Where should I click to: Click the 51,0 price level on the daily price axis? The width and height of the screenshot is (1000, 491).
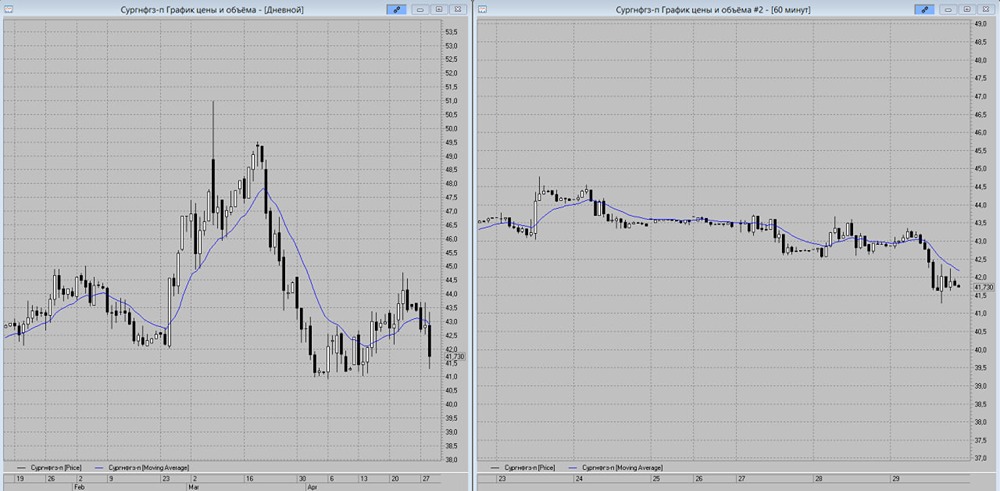click(x=451, y=101)
